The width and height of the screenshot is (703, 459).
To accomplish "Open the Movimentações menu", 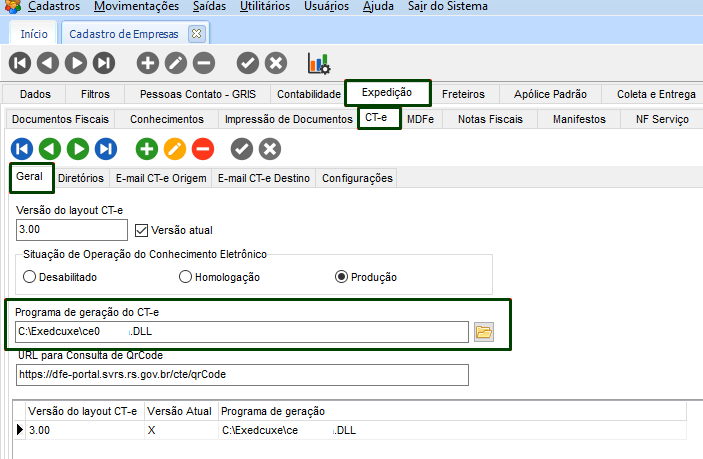I will pyautogui.click(x=136, y=6).
